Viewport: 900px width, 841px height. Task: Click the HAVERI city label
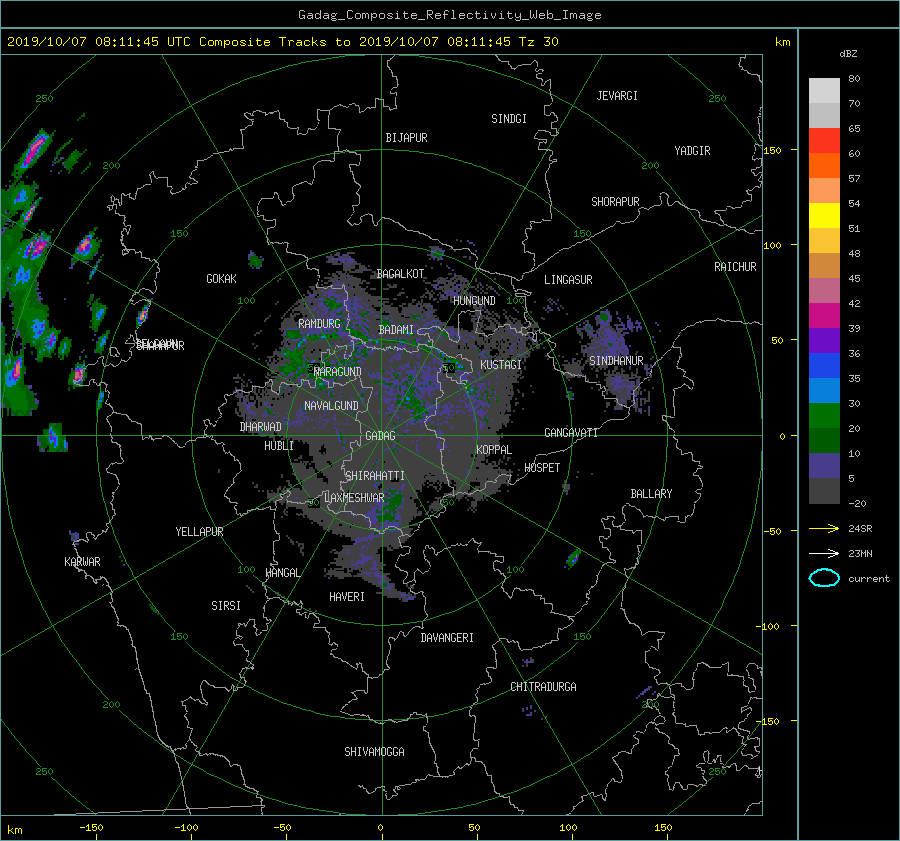coord(347,597)
